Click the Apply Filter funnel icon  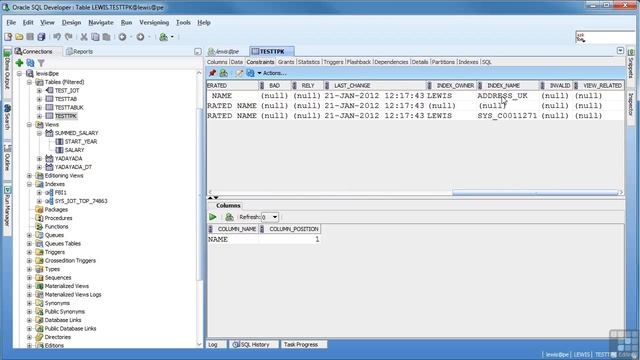(x=41, y=63)
